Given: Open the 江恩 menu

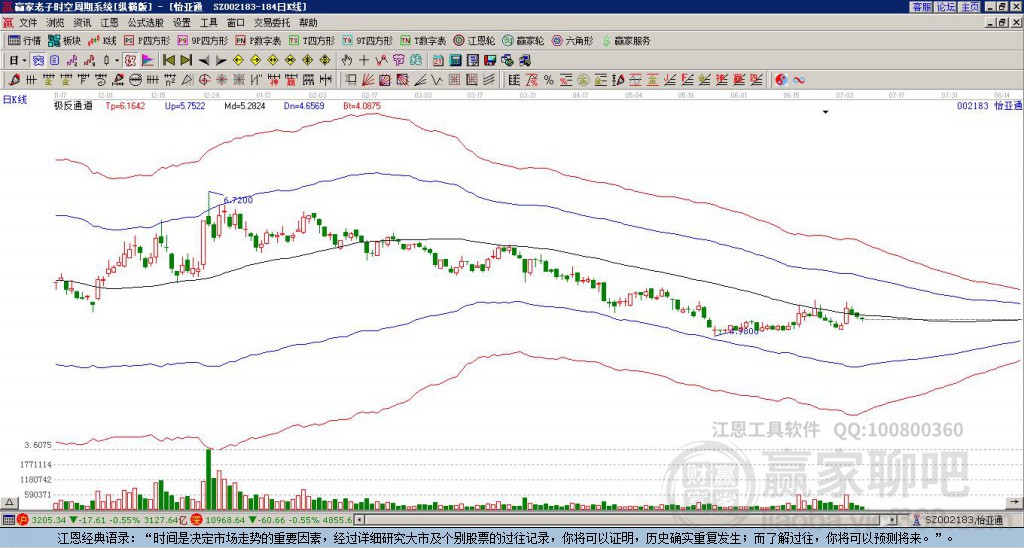Looking at the screenshot, I should click(x=110, y=23).
